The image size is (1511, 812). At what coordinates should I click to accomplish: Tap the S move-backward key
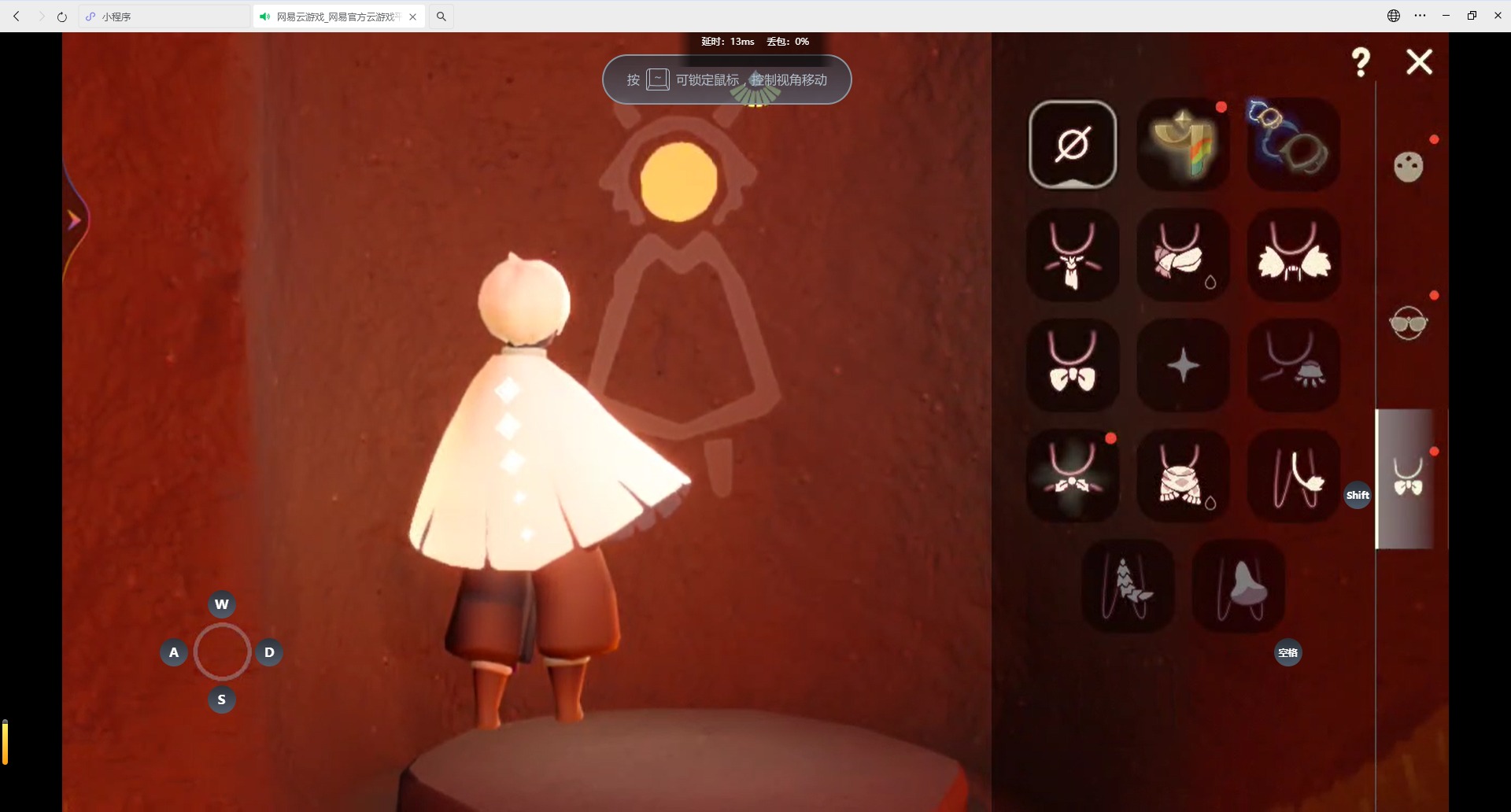(x=222, y=699)
